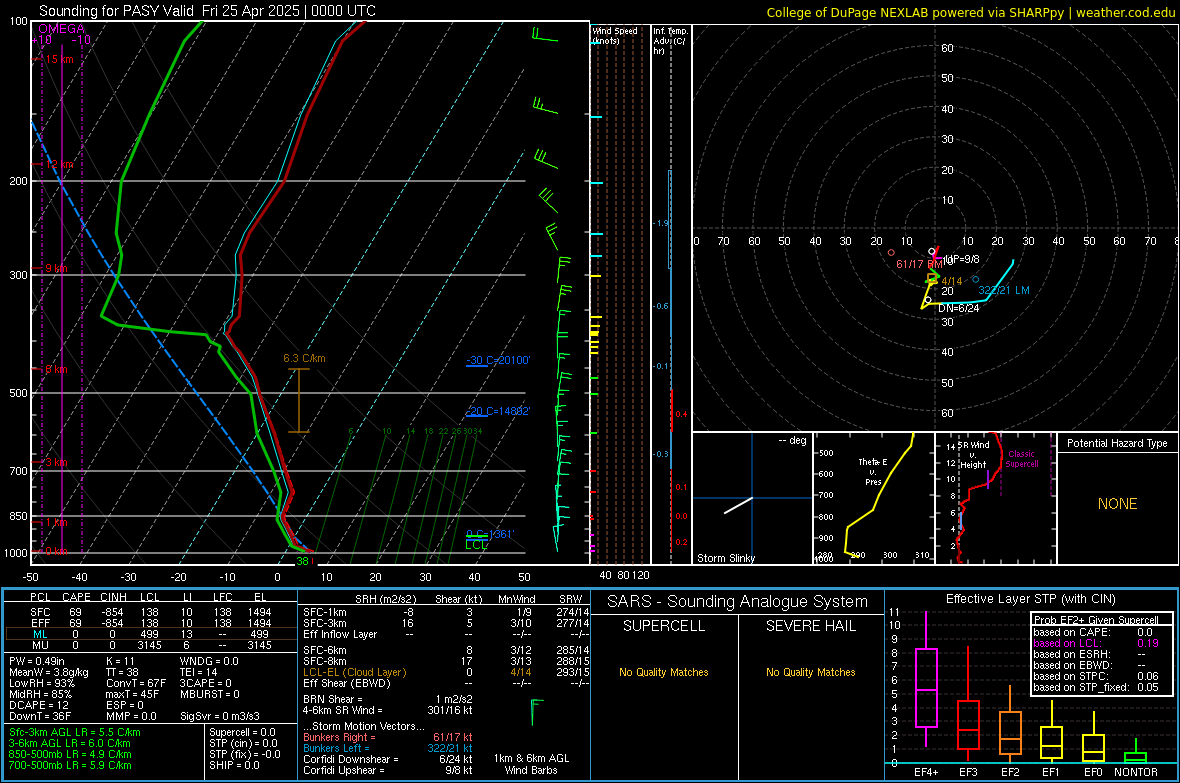The height and width of the screenshot is (783, 1180).
Task: Click 'No Quality Matches' under SUPERCELL
Action: pos(664,672)
